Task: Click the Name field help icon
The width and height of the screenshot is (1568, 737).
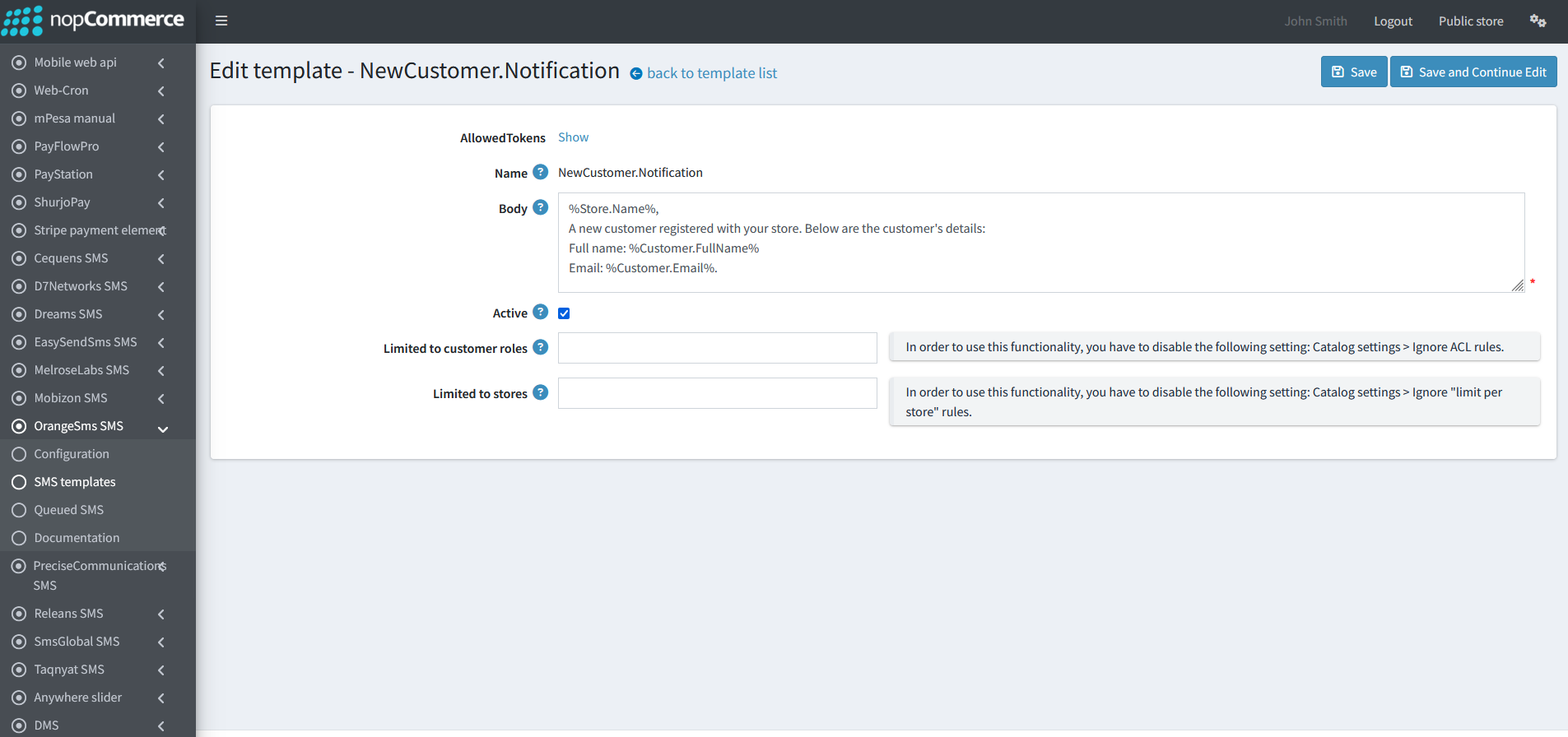Action: (540, 172)
